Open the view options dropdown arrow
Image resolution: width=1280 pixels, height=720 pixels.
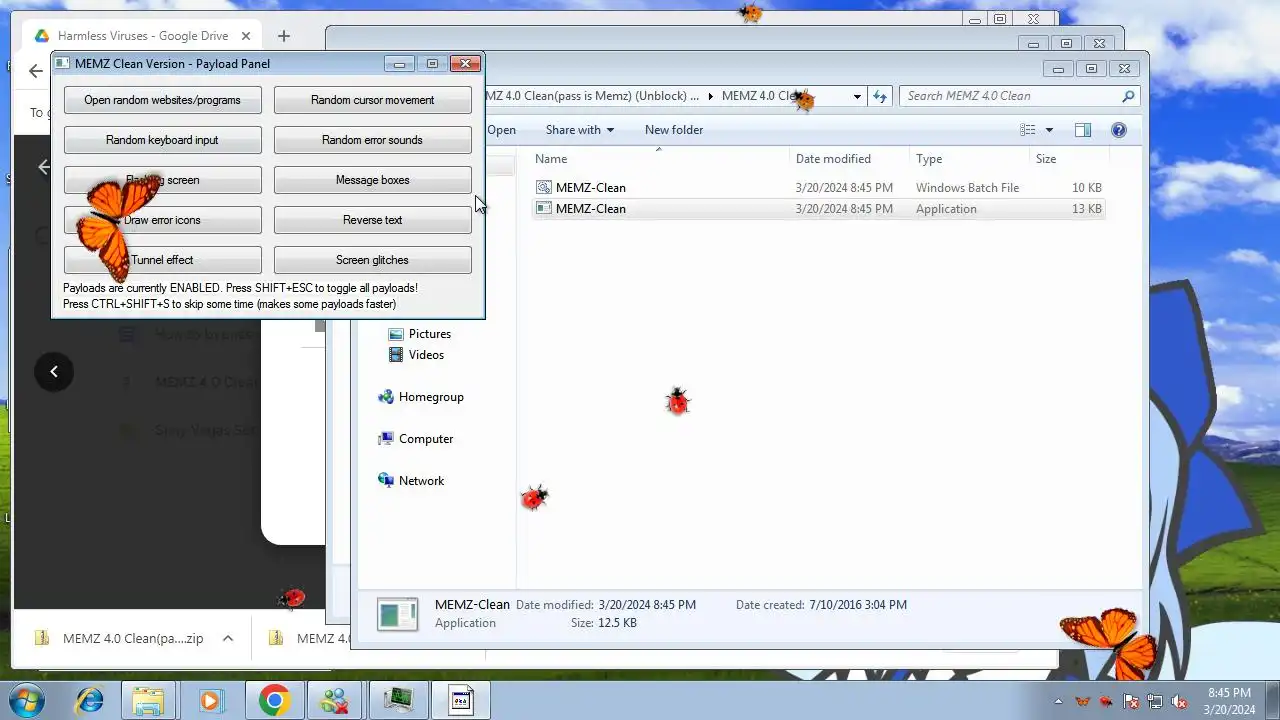click(1049, 130)
